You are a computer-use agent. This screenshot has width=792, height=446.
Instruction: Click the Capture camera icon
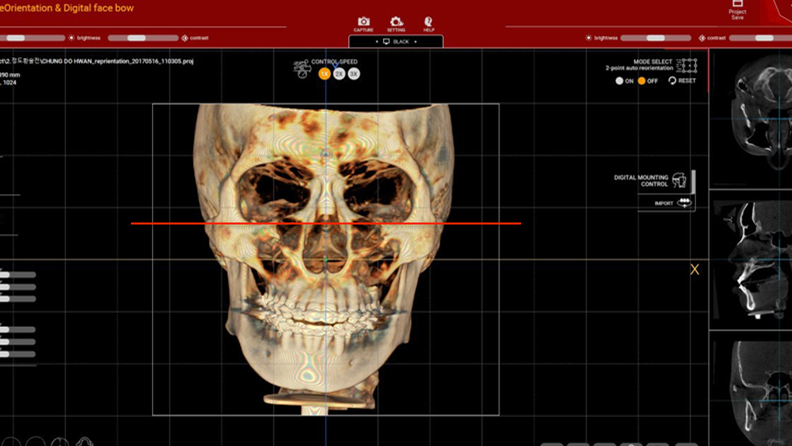pos(363,22)
